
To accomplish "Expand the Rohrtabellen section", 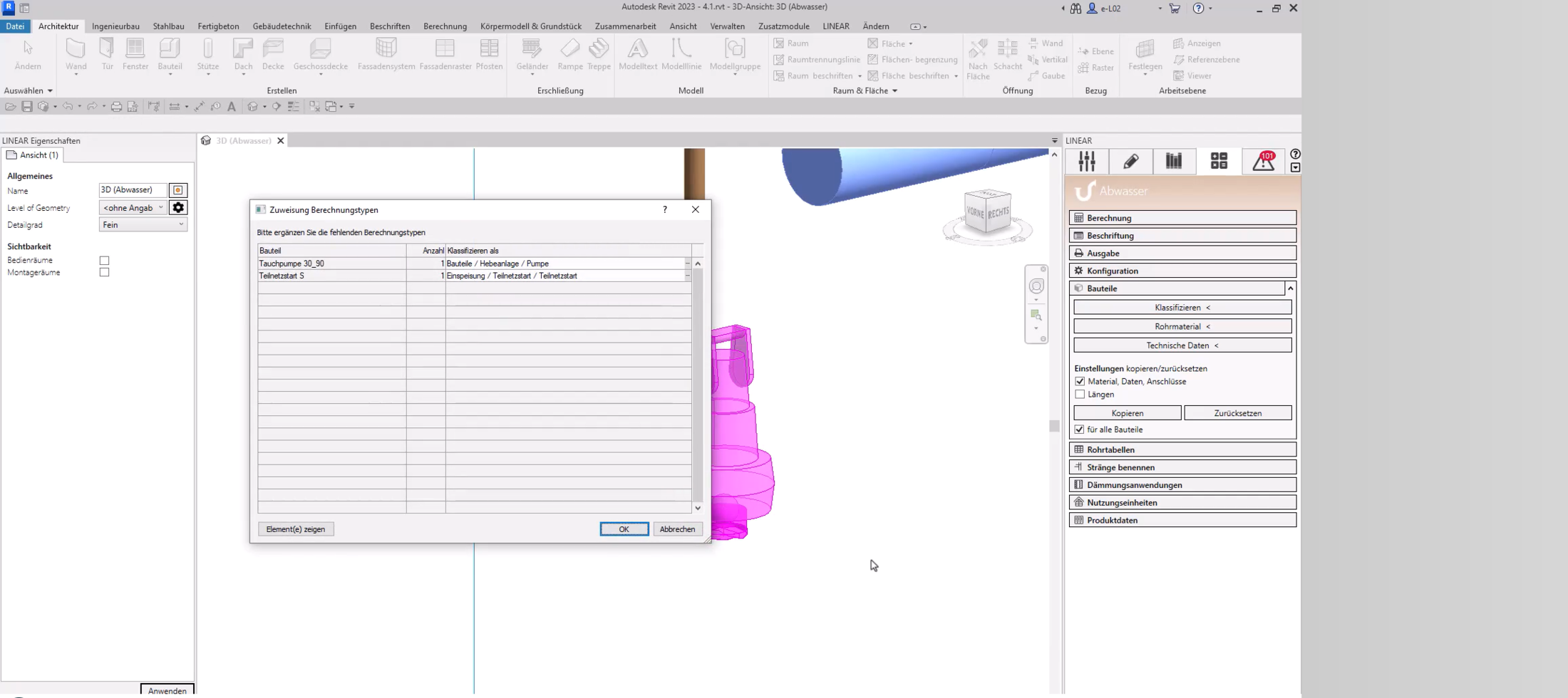I will click(x=1182, y=450).
